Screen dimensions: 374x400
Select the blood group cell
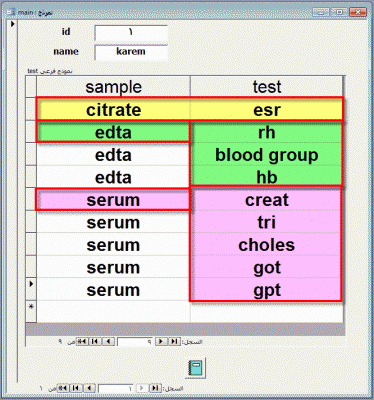point(267,155)
